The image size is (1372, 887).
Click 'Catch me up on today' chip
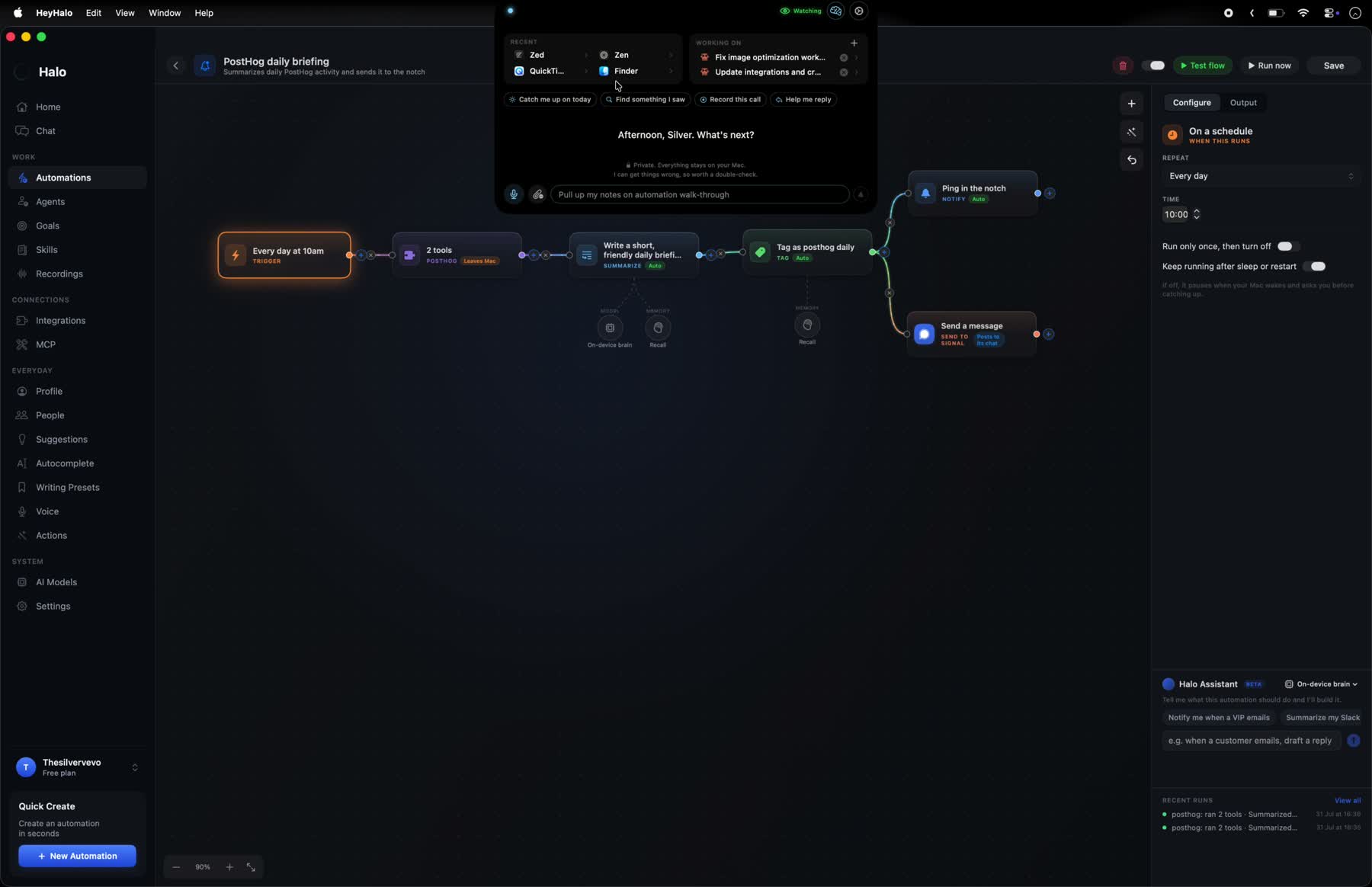coord(550,100)
